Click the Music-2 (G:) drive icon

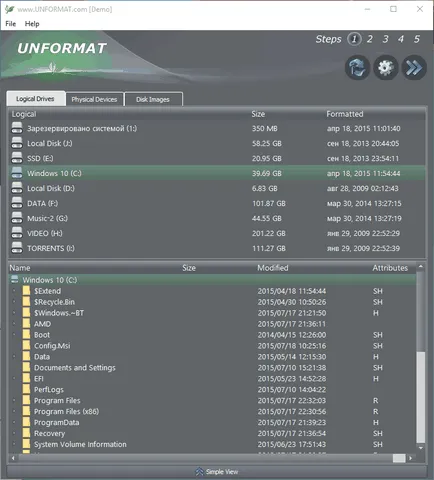point(17,218)
